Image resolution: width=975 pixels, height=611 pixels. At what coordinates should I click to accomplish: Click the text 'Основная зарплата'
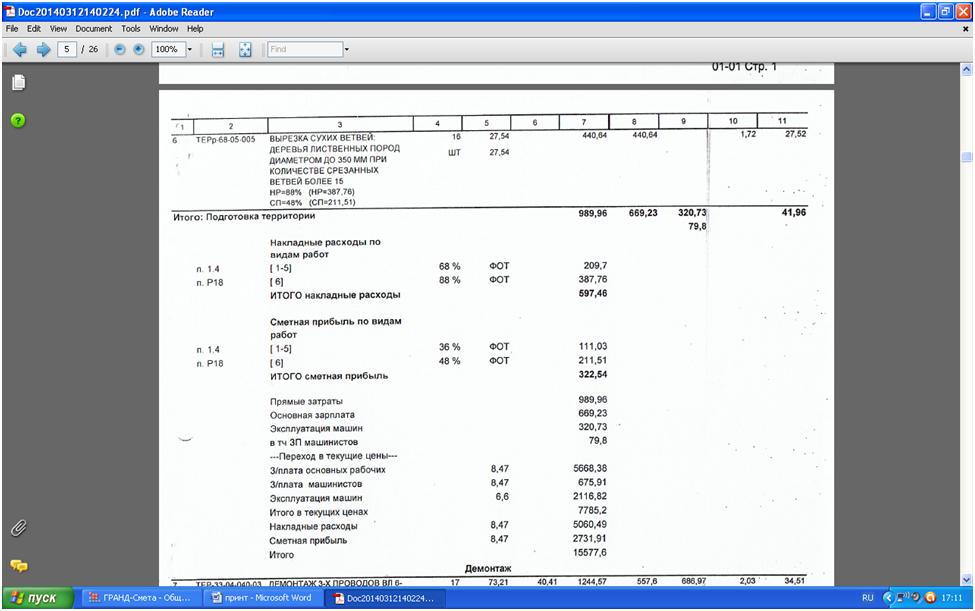coord(312,415)
